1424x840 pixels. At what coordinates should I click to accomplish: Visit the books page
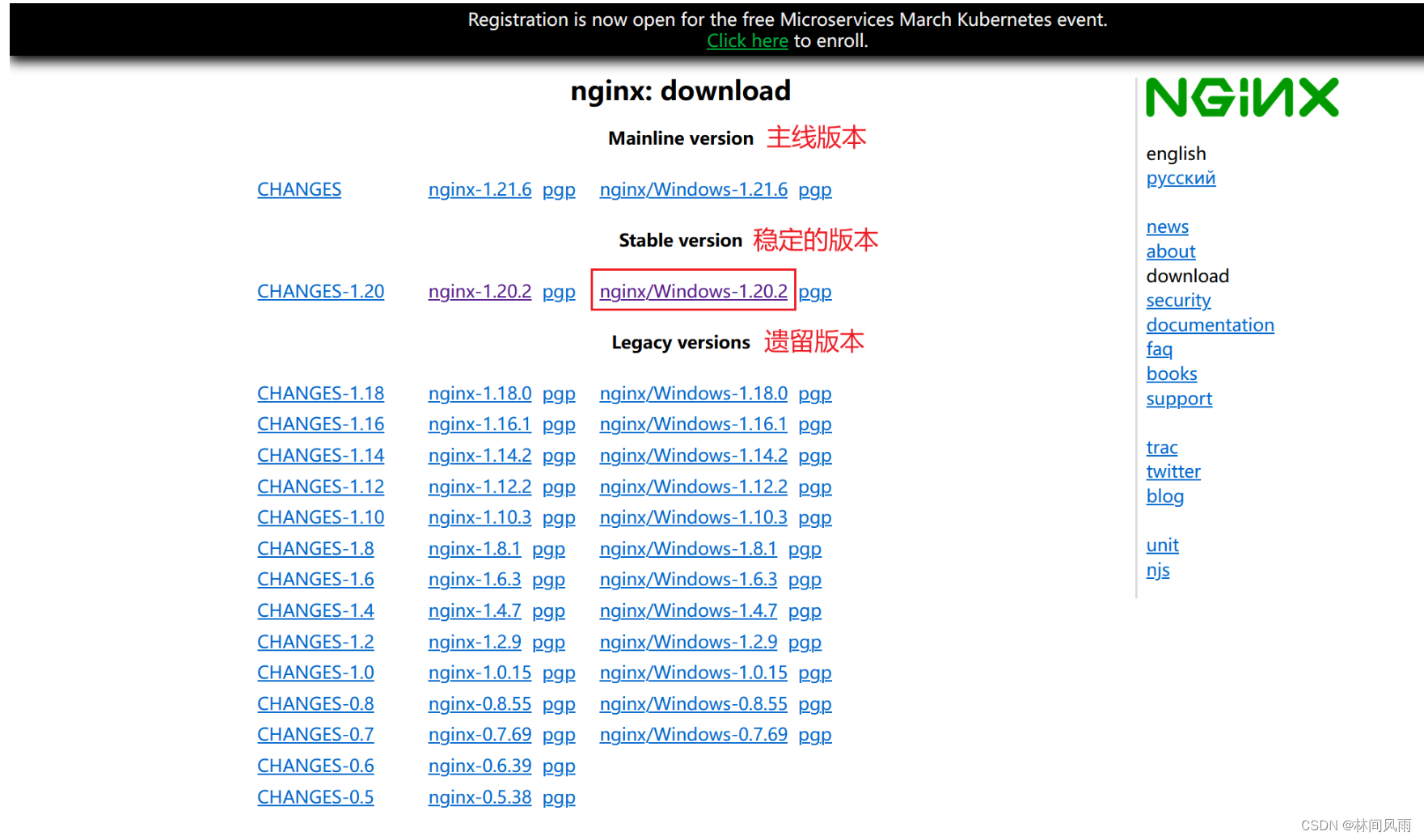click(x=1171, y=374)
